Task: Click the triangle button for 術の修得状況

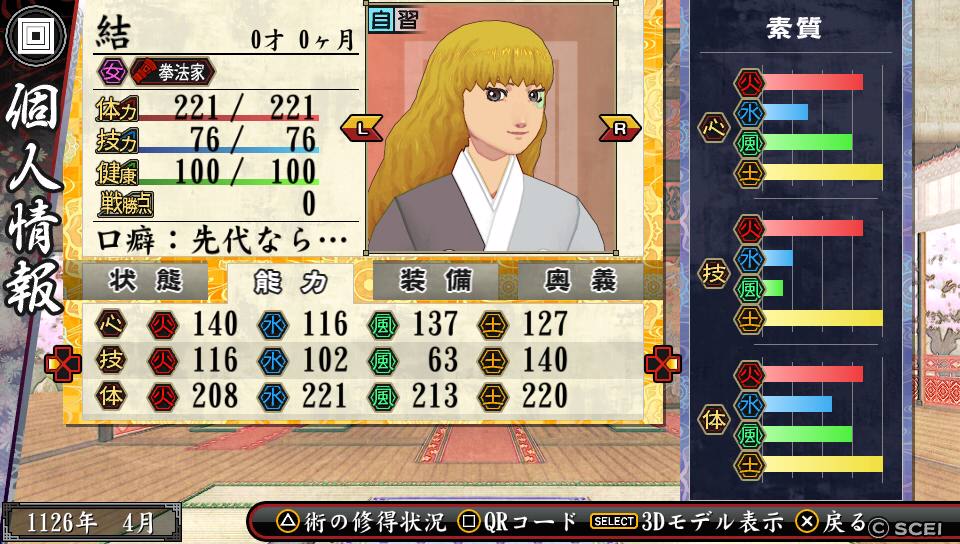Action: (x=287, y=522)
